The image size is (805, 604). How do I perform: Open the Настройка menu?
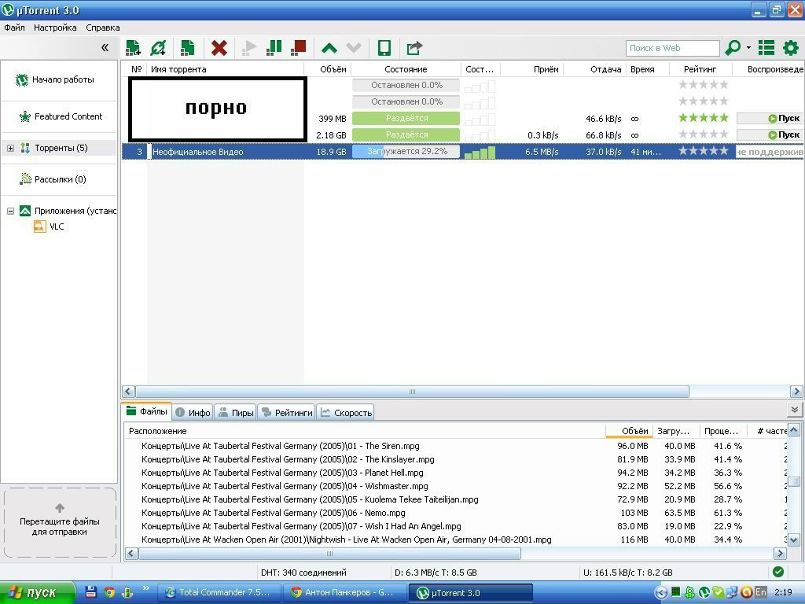54,28
